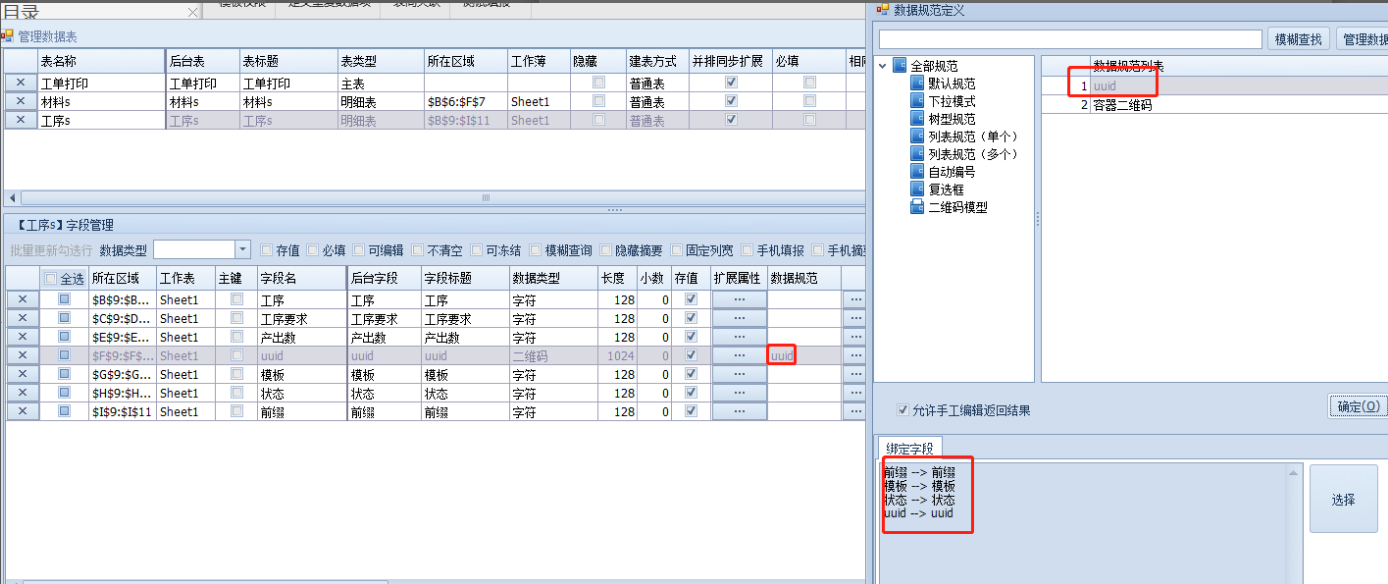Click the search input in 数据规范定义
Image resolution: width=1388 pixels, height=584 pixels.
point(1070,39)
